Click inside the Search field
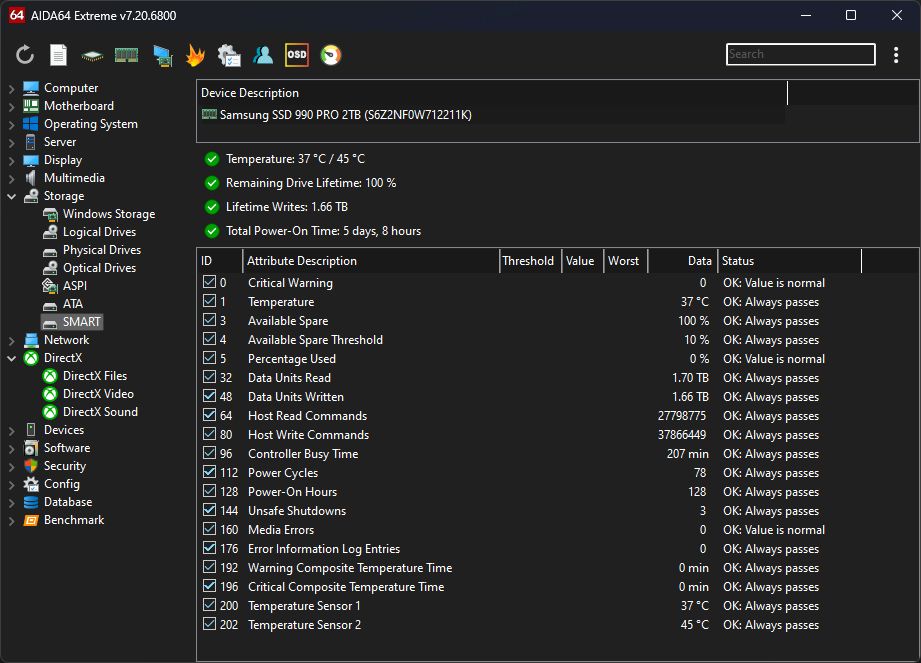 [x=800, y=54]
